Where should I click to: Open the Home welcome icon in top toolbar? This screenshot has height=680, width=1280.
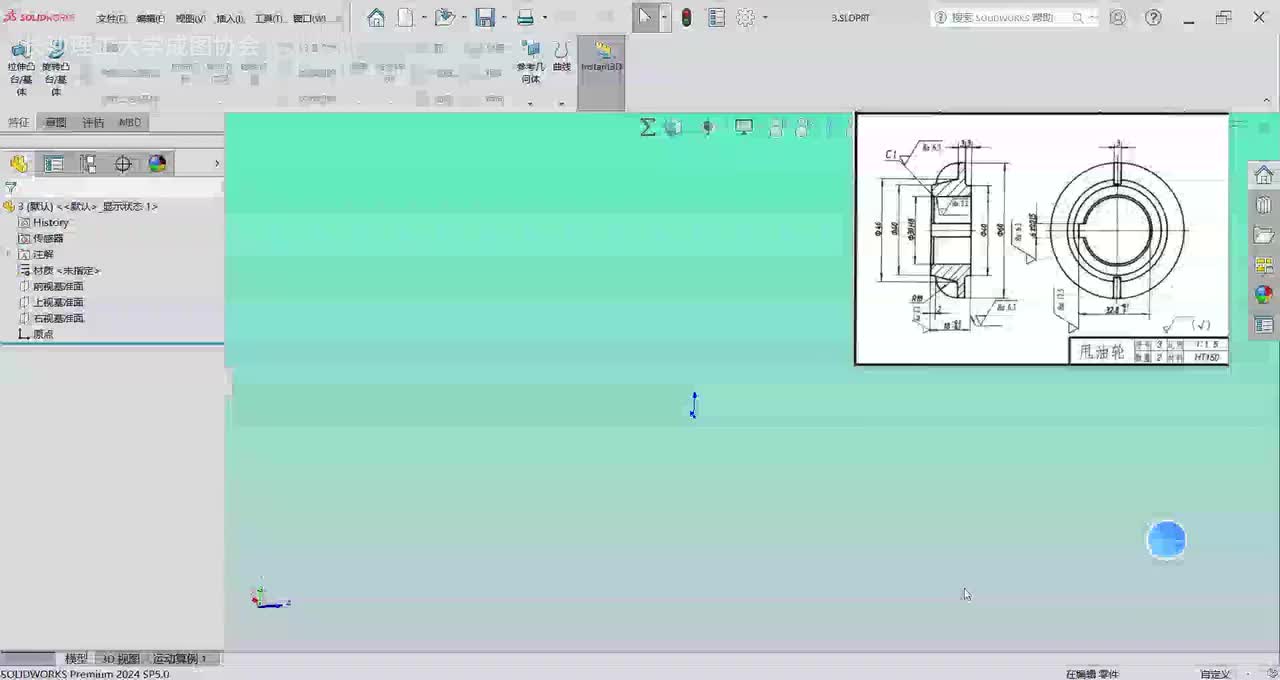(x=376, y=17)
